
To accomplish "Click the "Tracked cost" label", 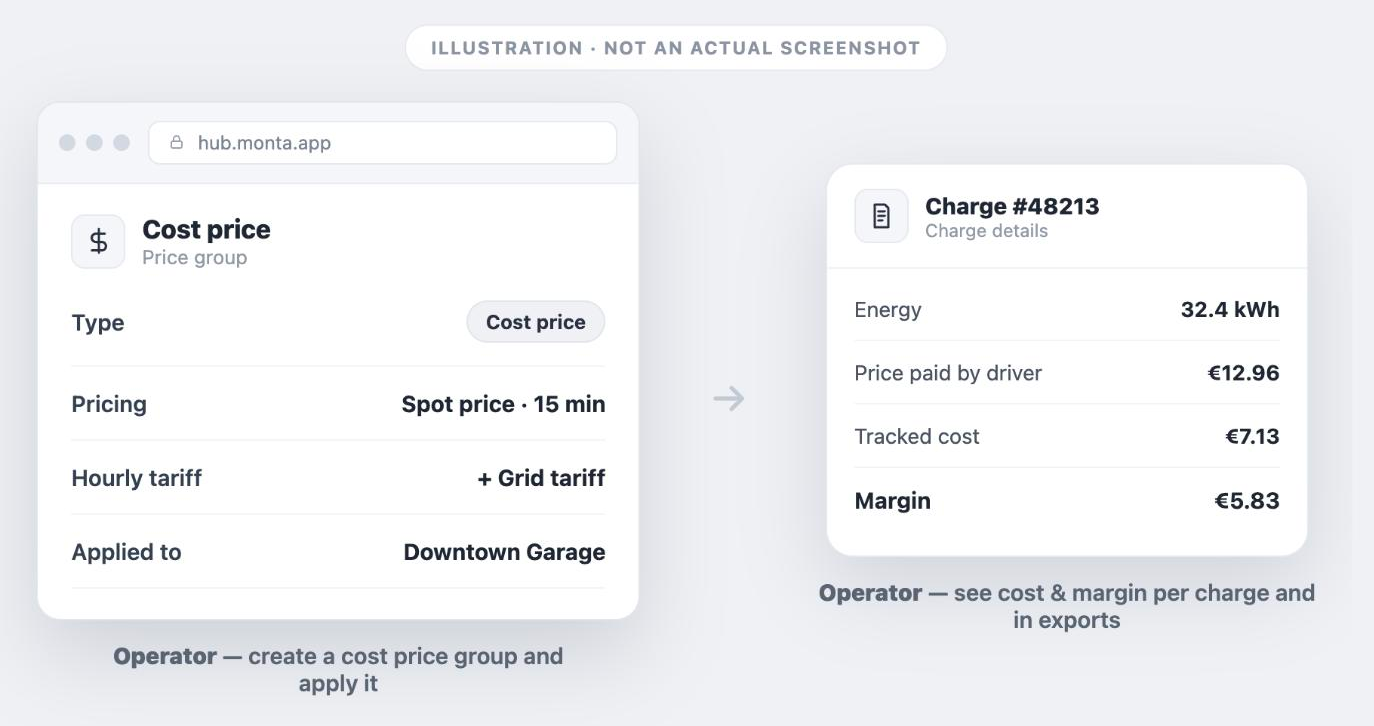I will [917, 436].
